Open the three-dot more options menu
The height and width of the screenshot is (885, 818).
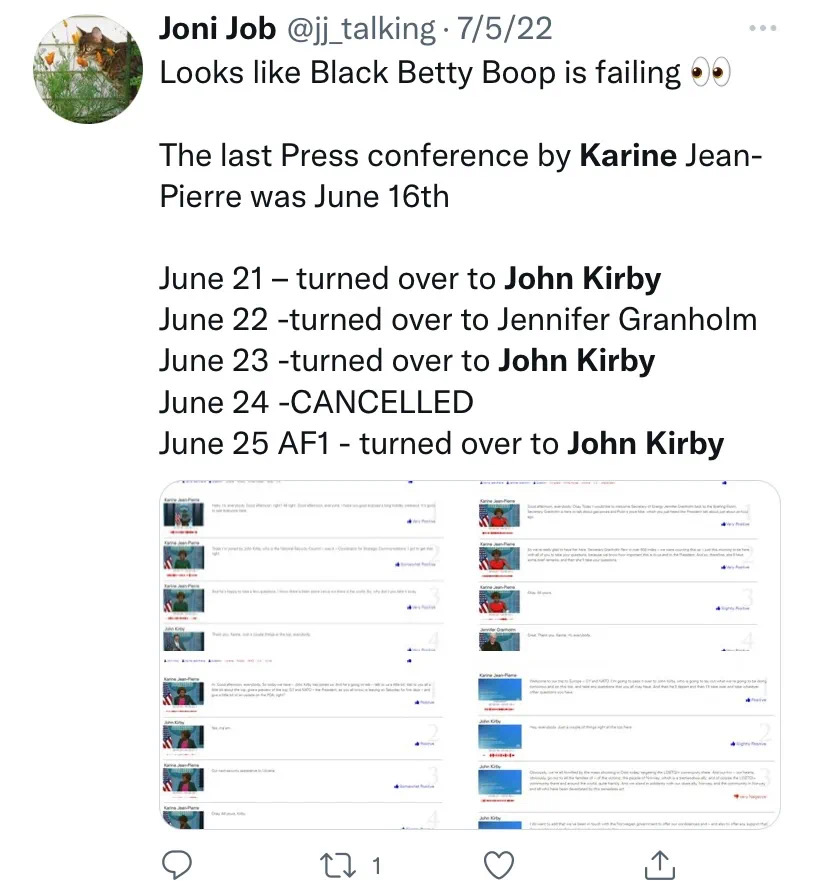pos(763,28)
